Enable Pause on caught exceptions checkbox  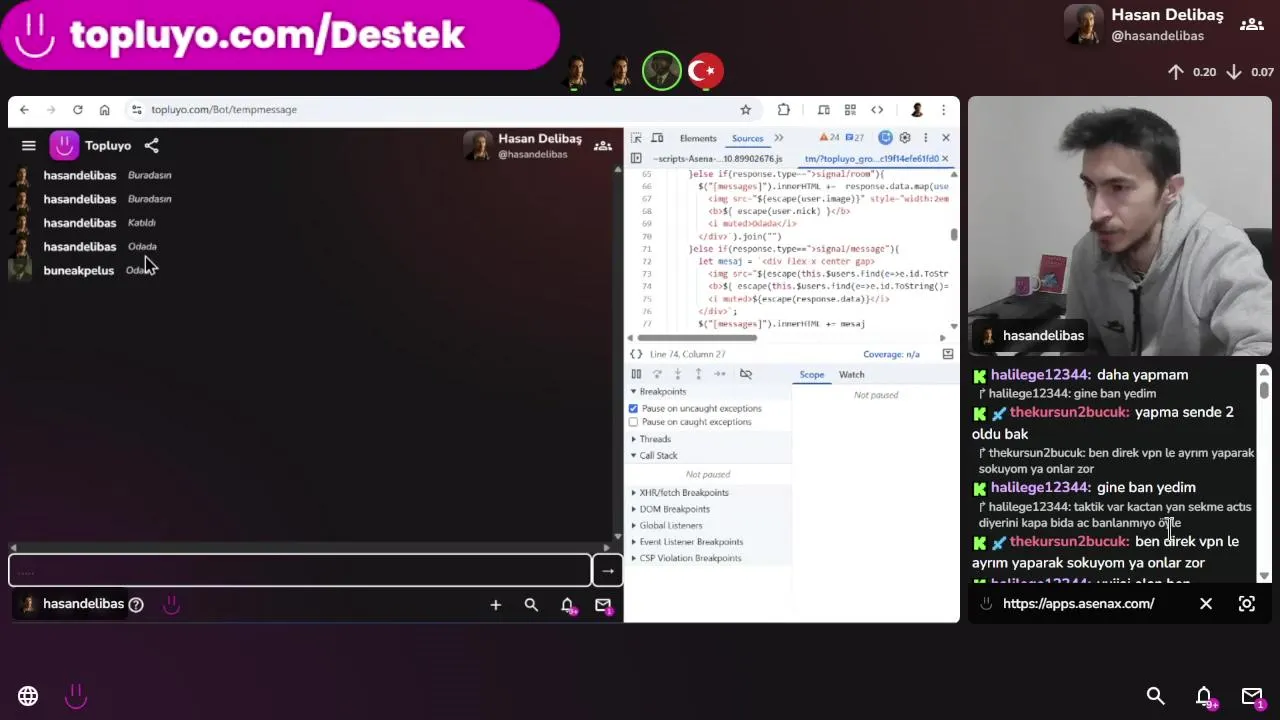coord(633,422)
